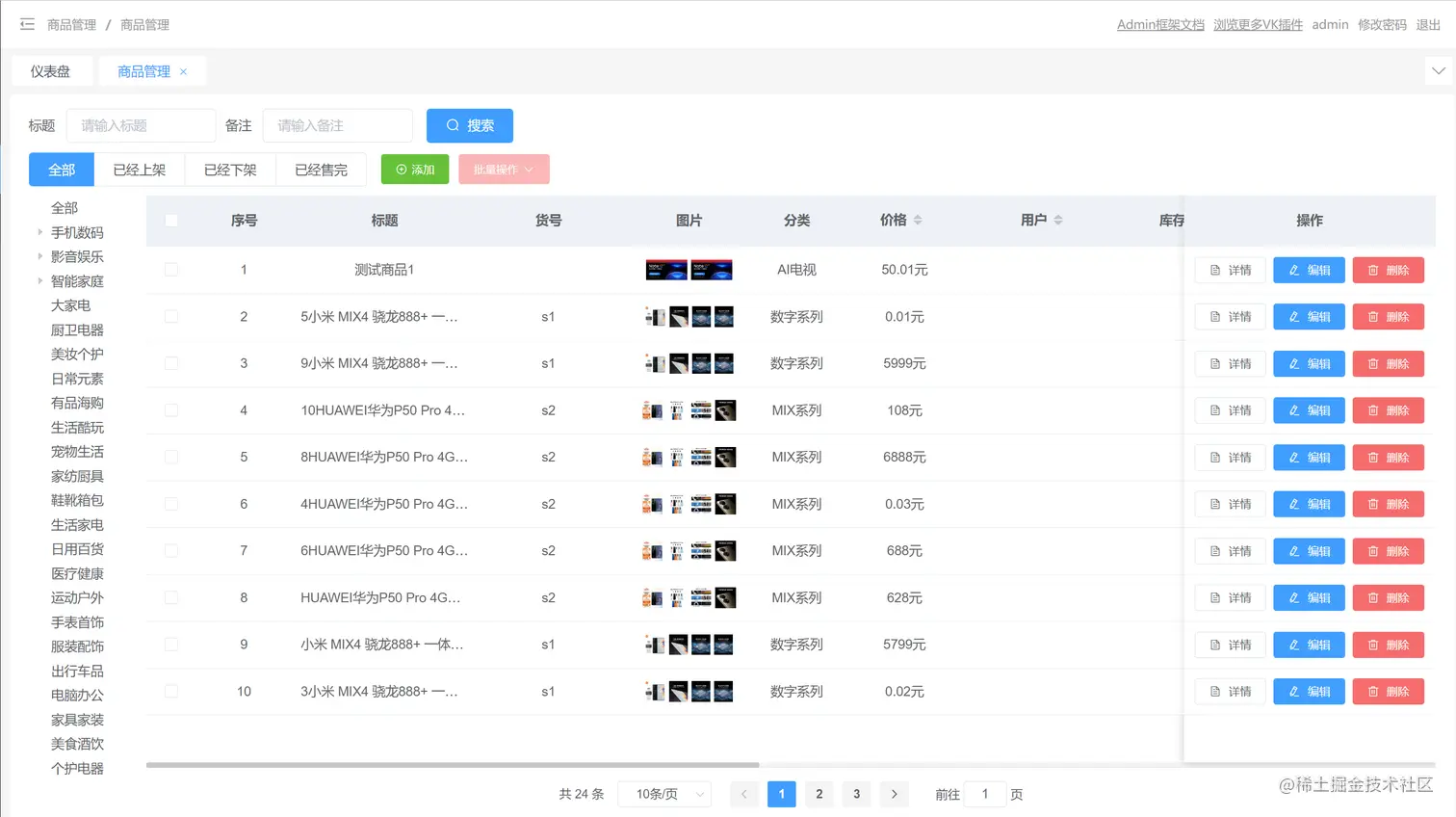Screen dimensions: 1456x817
Task: Select 厨卫电器 in the category tree
Action: point(77,329)
